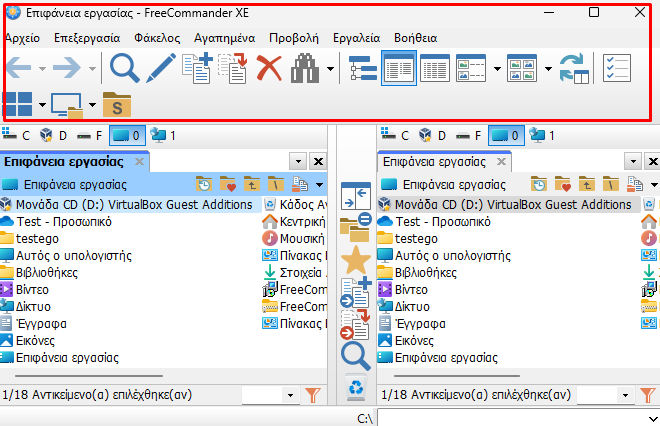Click middle bar move with arrow icon
This screenshot has height=426, width=660.
[x=356, y=325]
